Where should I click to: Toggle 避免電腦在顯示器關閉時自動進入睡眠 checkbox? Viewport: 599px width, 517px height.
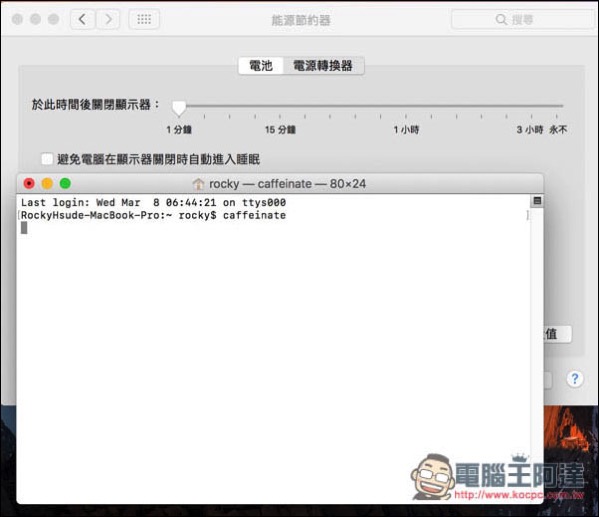click(x=47, y=159)
